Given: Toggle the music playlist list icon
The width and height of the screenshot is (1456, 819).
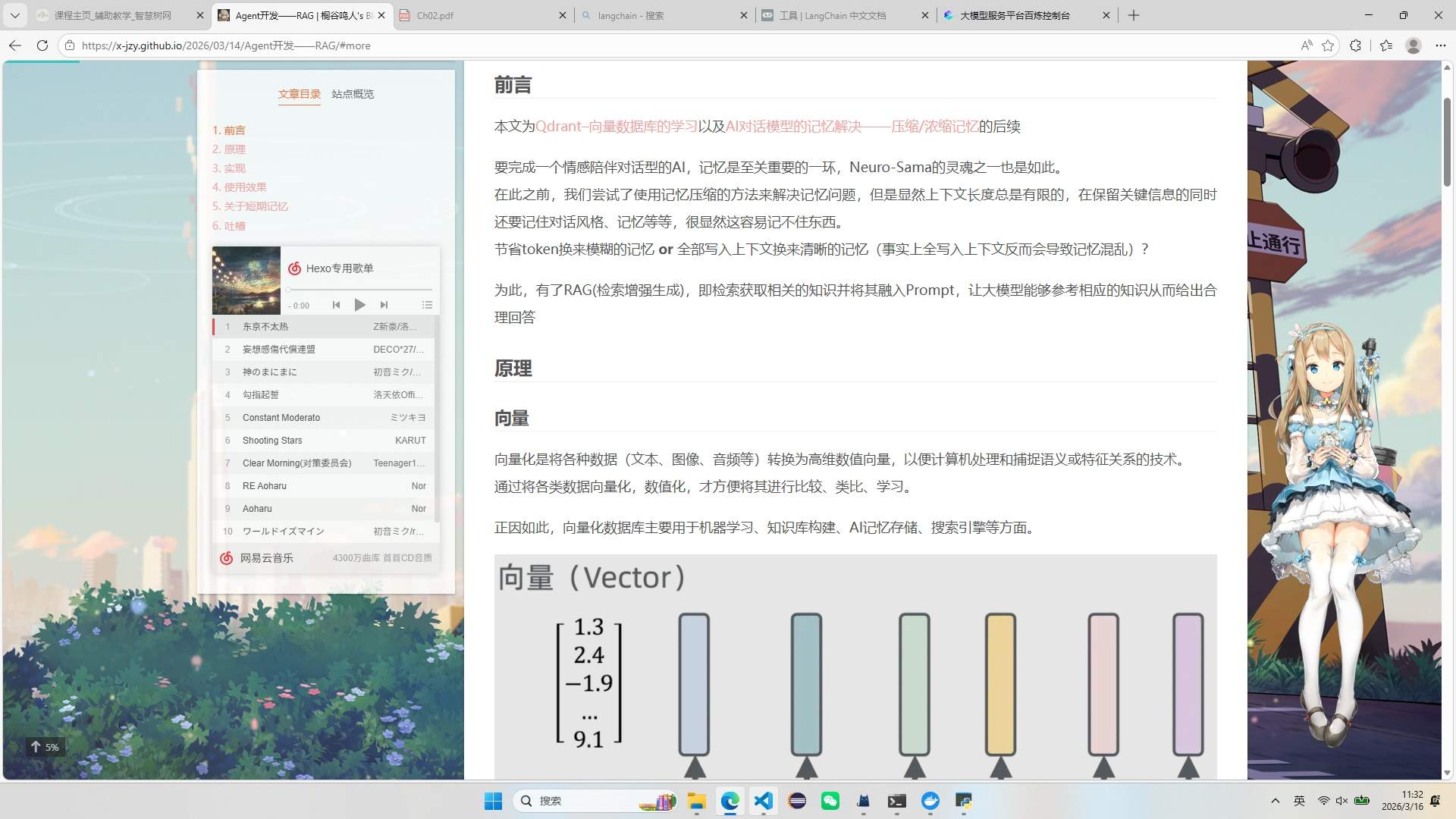Looking at the screenshot, I should click(427, 305).
